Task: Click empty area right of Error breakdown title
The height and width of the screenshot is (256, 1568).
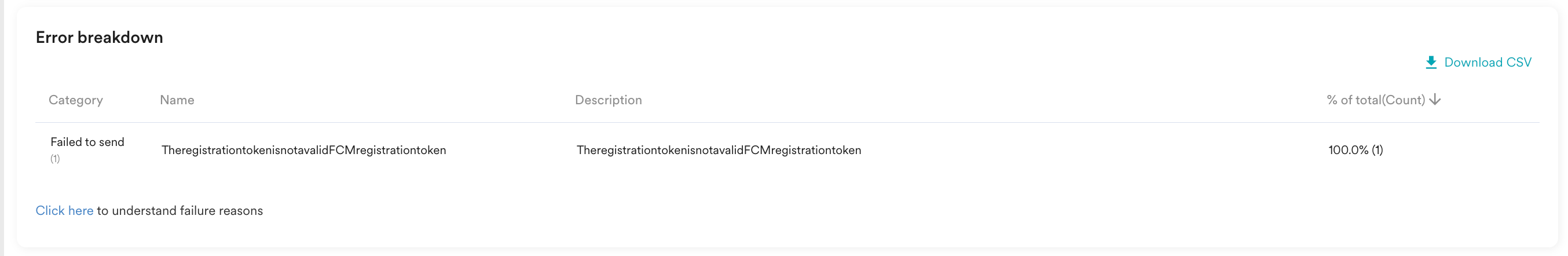Action: (730, 38)
